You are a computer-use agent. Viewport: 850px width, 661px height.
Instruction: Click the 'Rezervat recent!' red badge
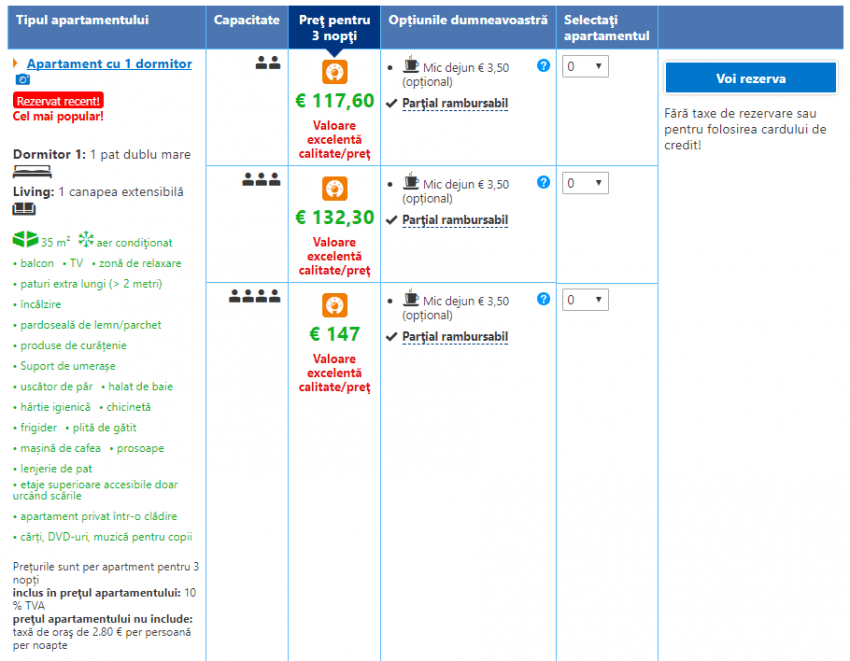tap(58, 101)
